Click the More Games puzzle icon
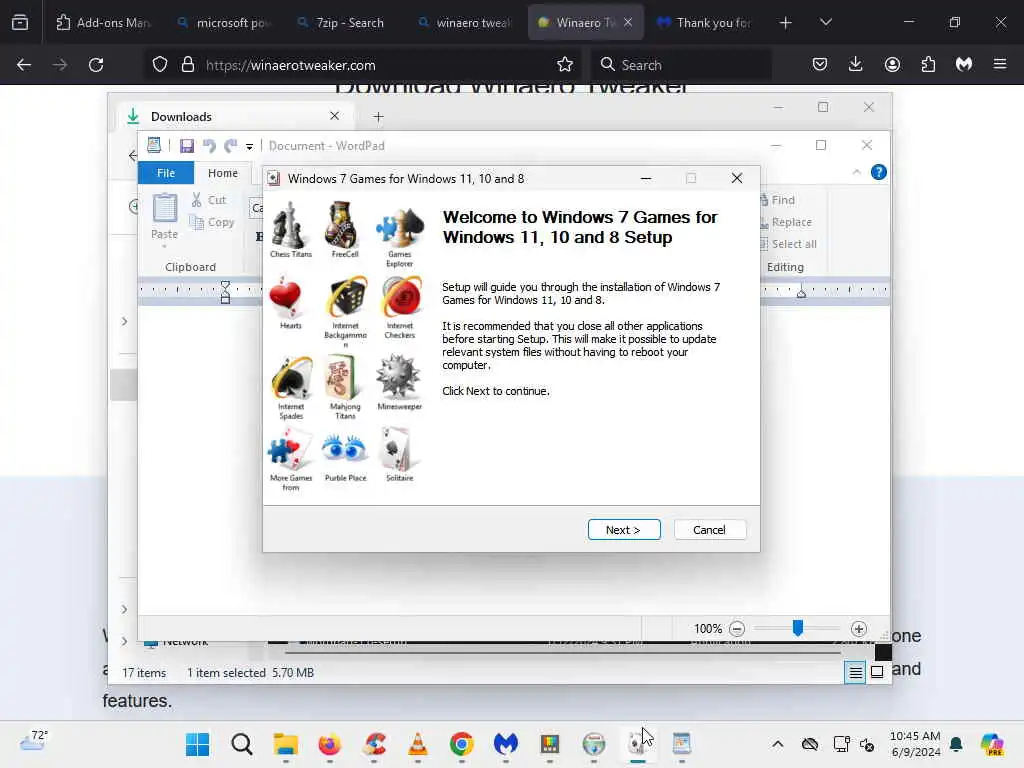 pyautogui.click(x=289, y=449)
